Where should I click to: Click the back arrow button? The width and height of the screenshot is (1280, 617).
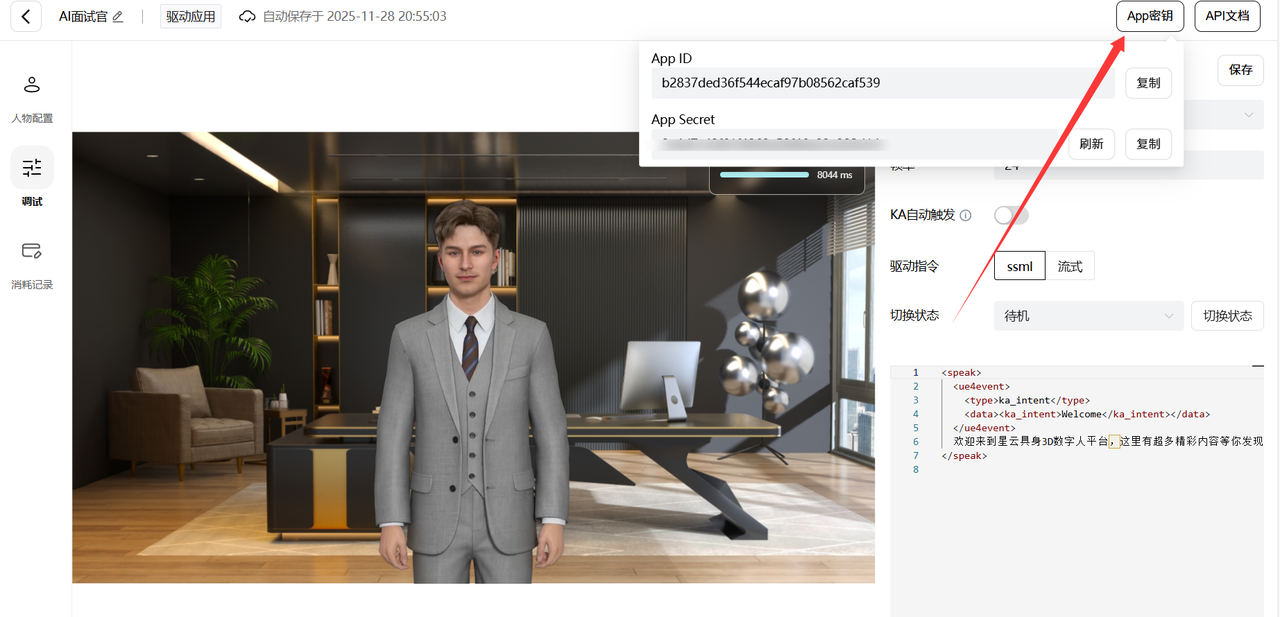pos(25,17)
